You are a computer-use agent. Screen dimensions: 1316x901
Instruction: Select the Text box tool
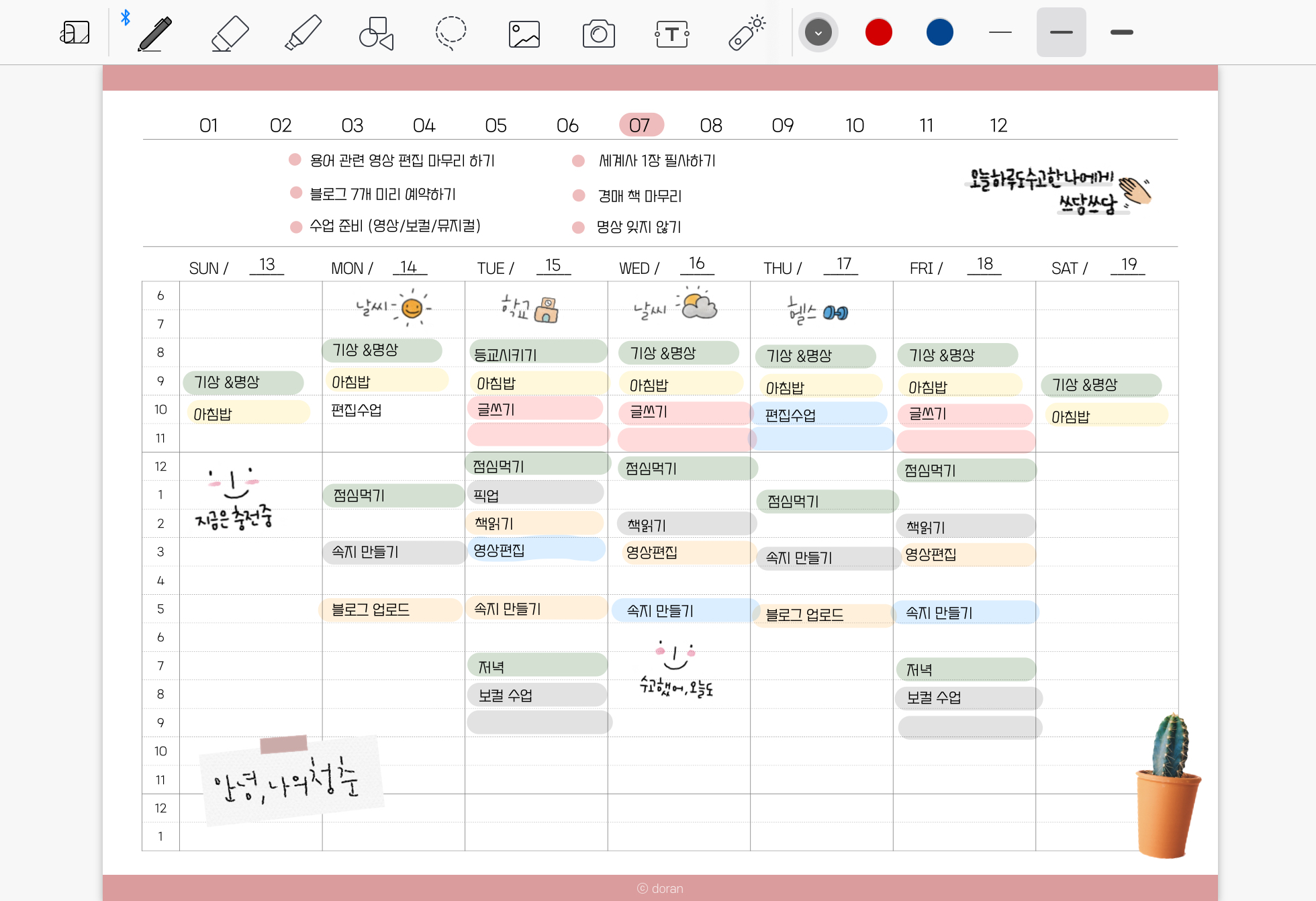tap(671, 33)
